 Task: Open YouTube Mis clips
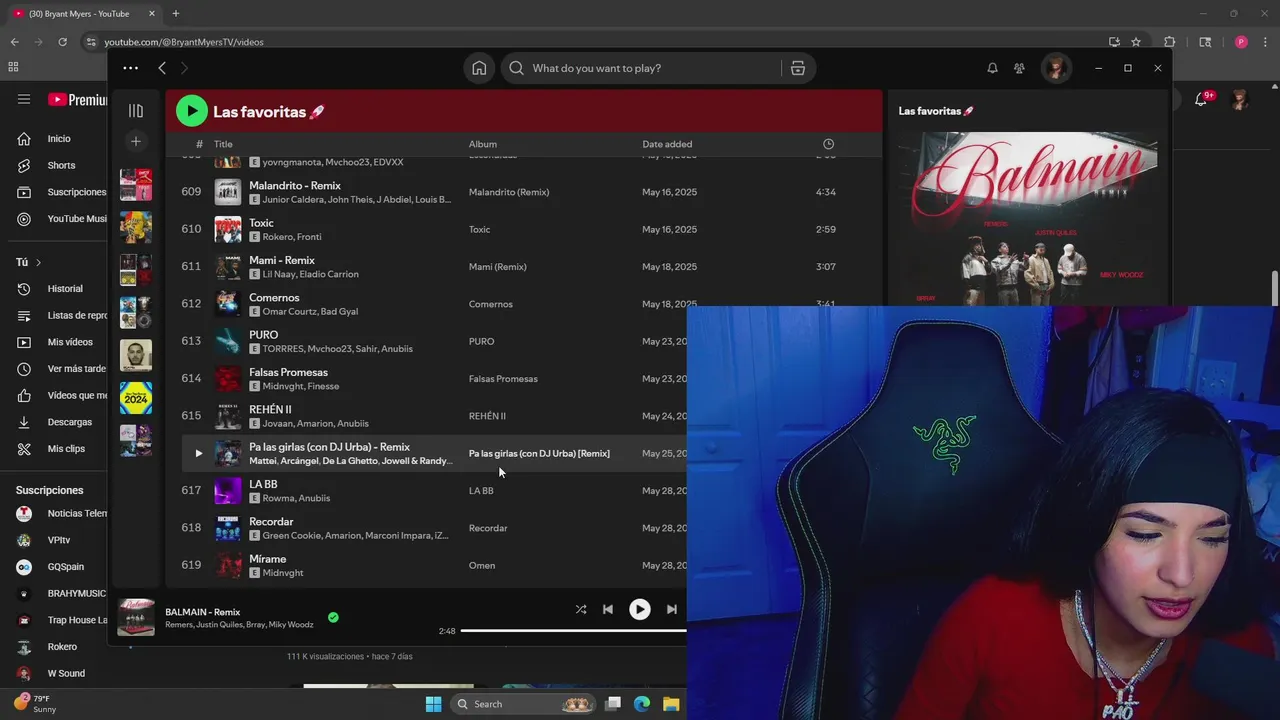pos(65,449)
